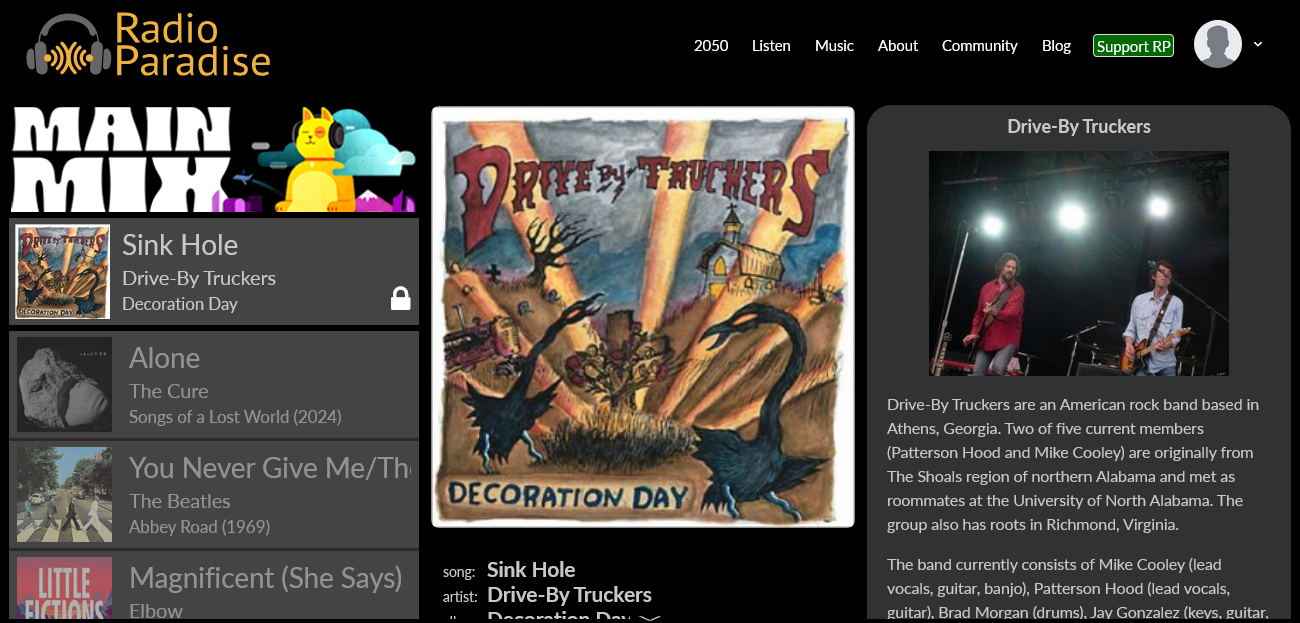Click 'You Never Give Me' song title
This screenshot has width=1300, height=623.
coord(270,468)
